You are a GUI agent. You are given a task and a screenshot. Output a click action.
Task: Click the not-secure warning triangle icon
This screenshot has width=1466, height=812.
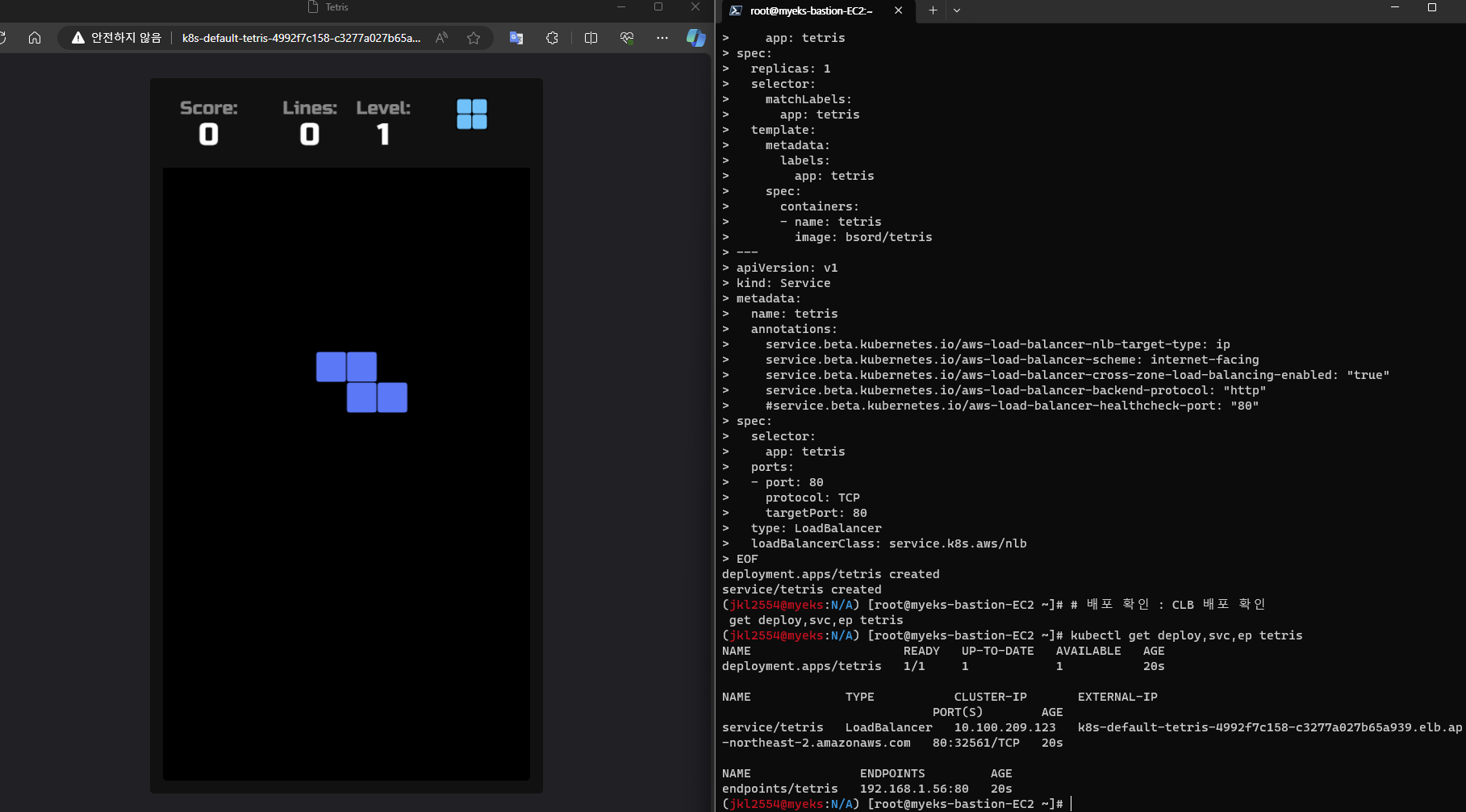coord(78,38)
